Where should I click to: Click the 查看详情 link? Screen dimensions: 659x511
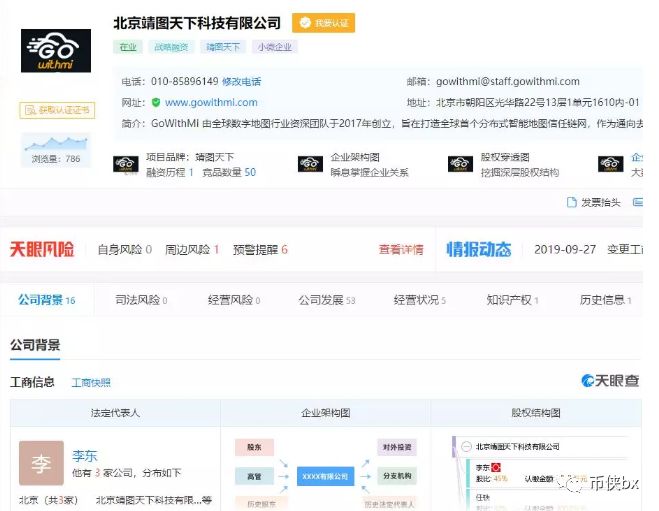tap(401, 250)
